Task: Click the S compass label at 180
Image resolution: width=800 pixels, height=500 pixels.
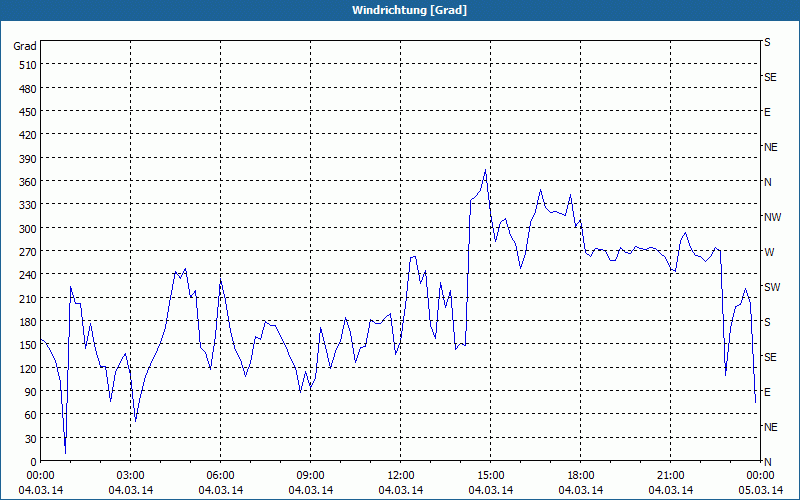Action: 767,322
